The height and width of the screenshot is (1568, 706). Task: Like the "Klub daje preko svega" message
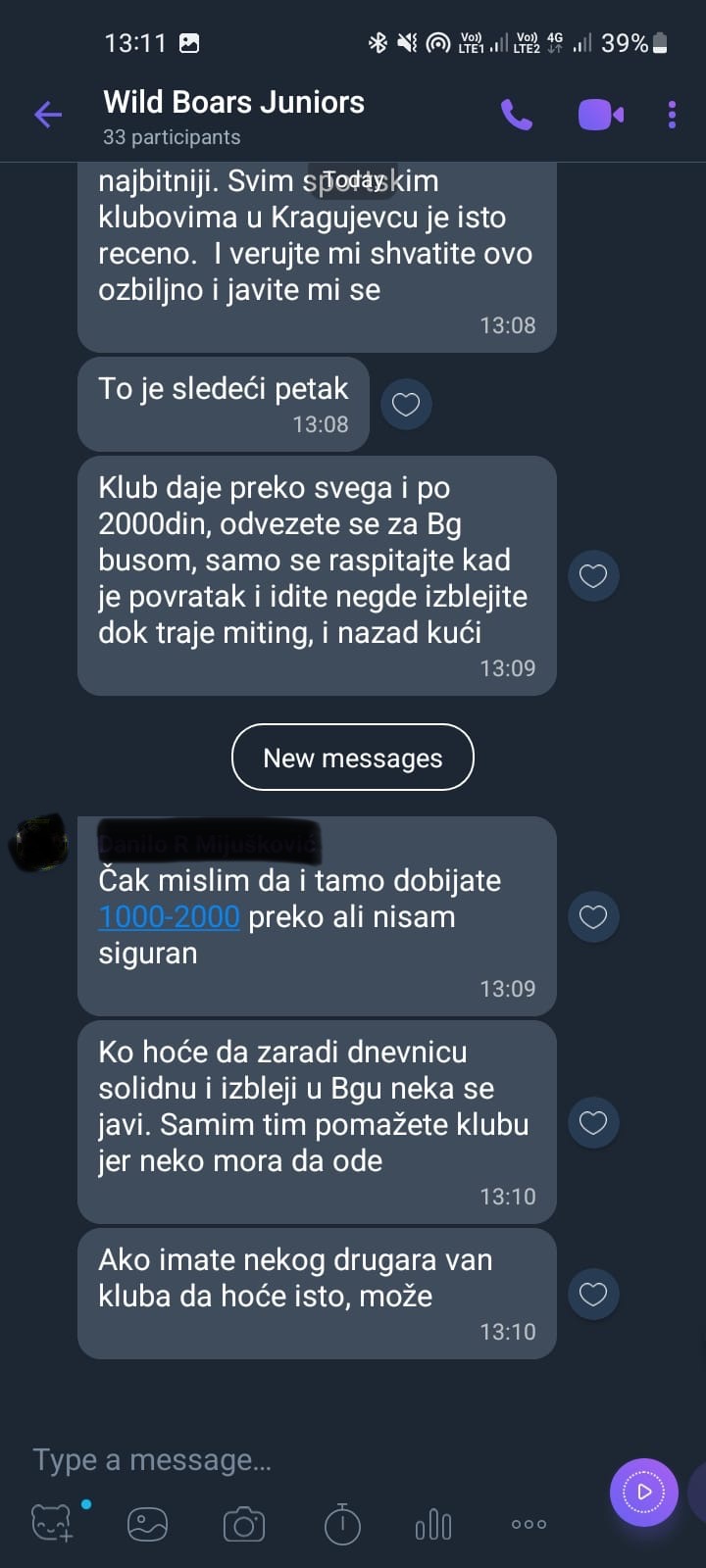pos(593,575)
